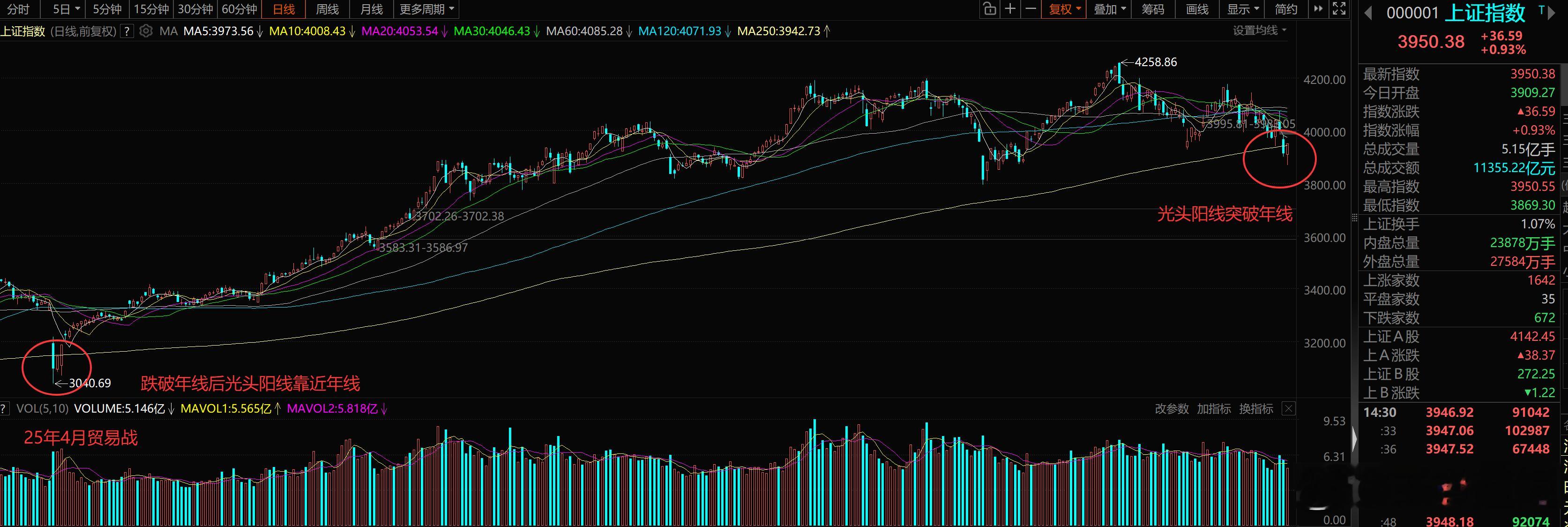Click the MA250:3942.73 moving average label
1568x527 pixels.
pos(778,31)
